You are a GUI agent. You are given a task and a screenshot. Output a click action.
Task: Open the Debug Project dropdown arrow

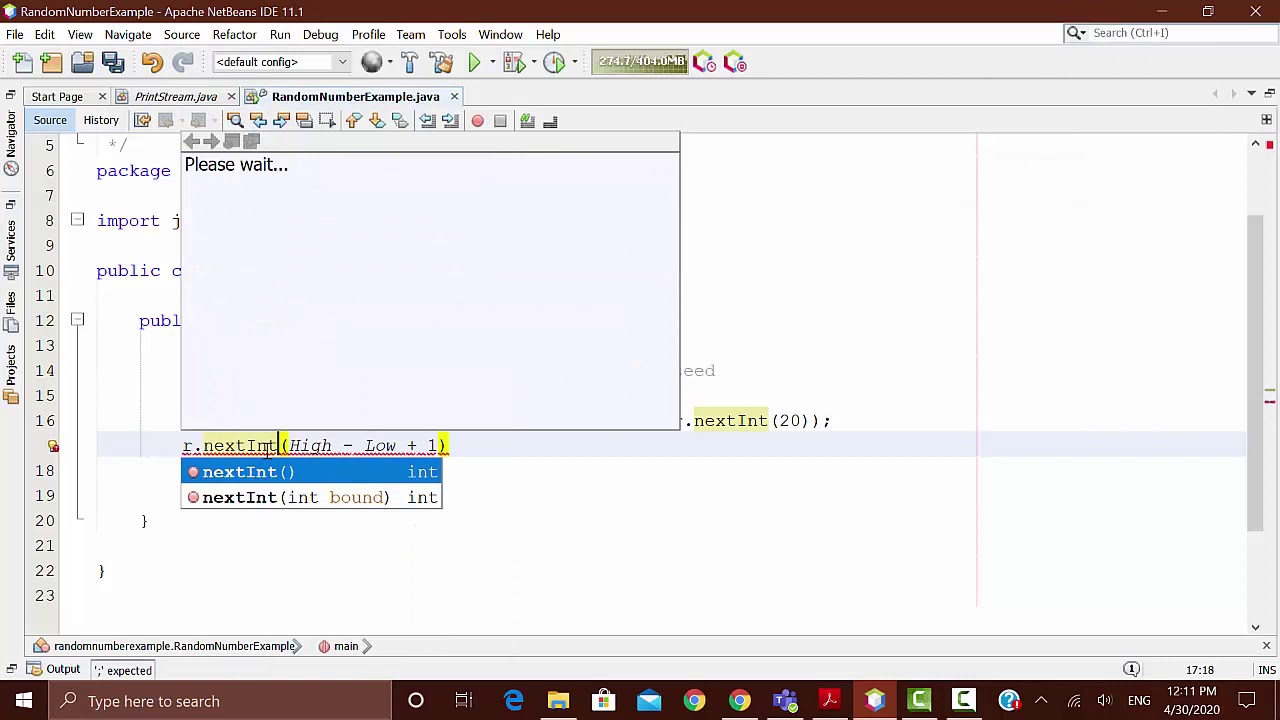click(534, 62)
